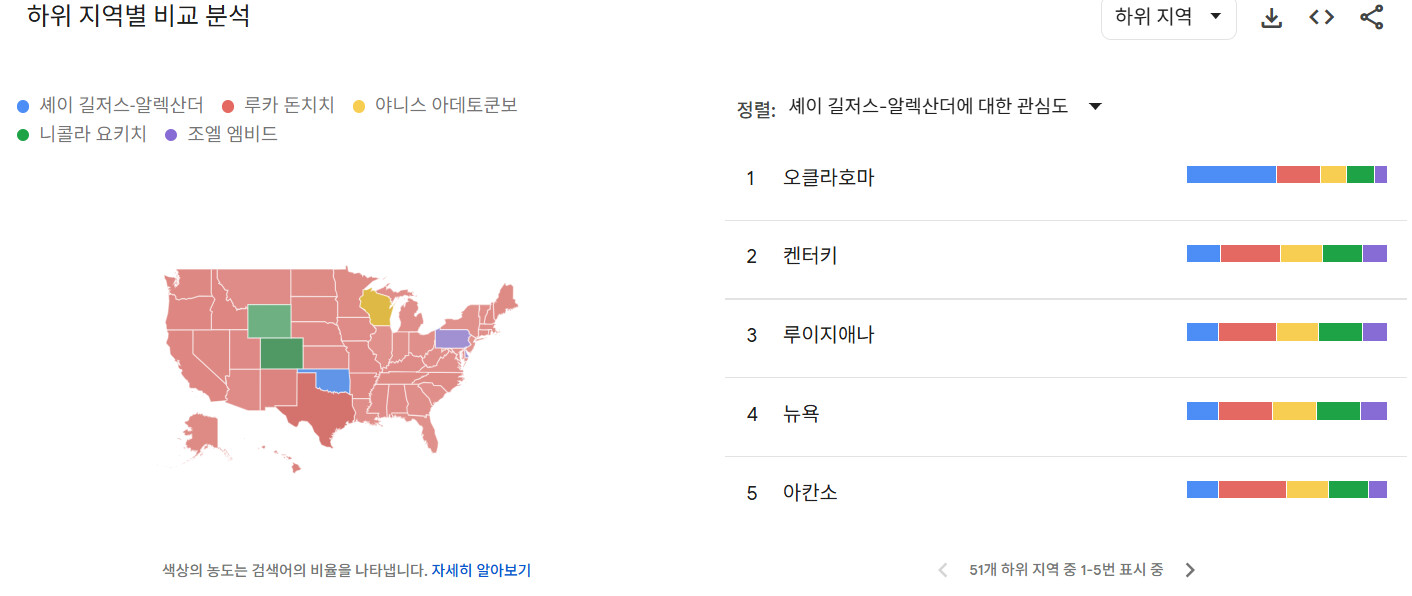Screen dimensions: 1412x596
Task: Open the 자세히 알아보기 link
Action: (481, 570)
